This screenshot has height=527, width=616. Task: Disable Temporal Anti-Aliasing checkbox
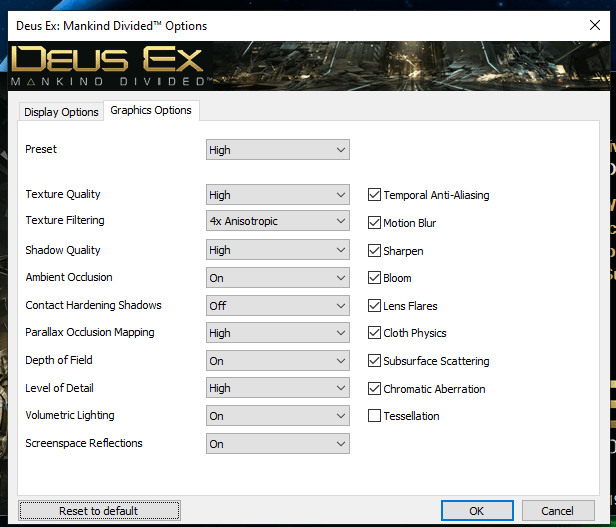coord(375,195)
